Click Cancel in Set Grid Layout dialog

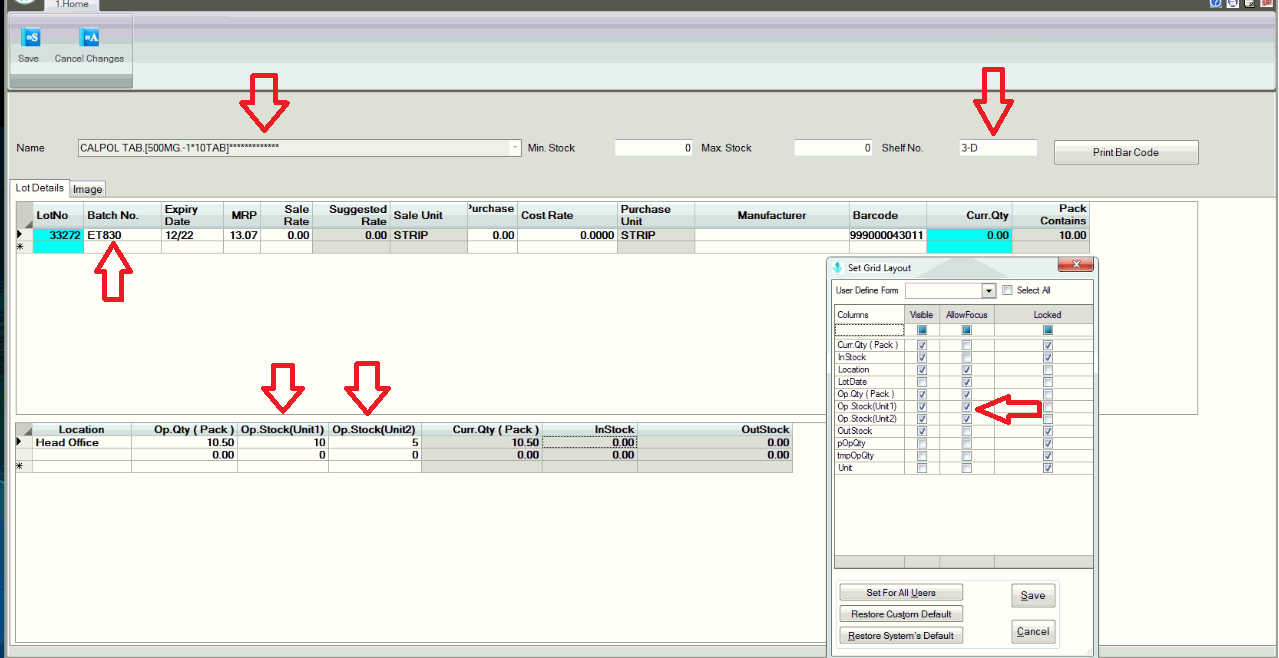pos(1033,631)
